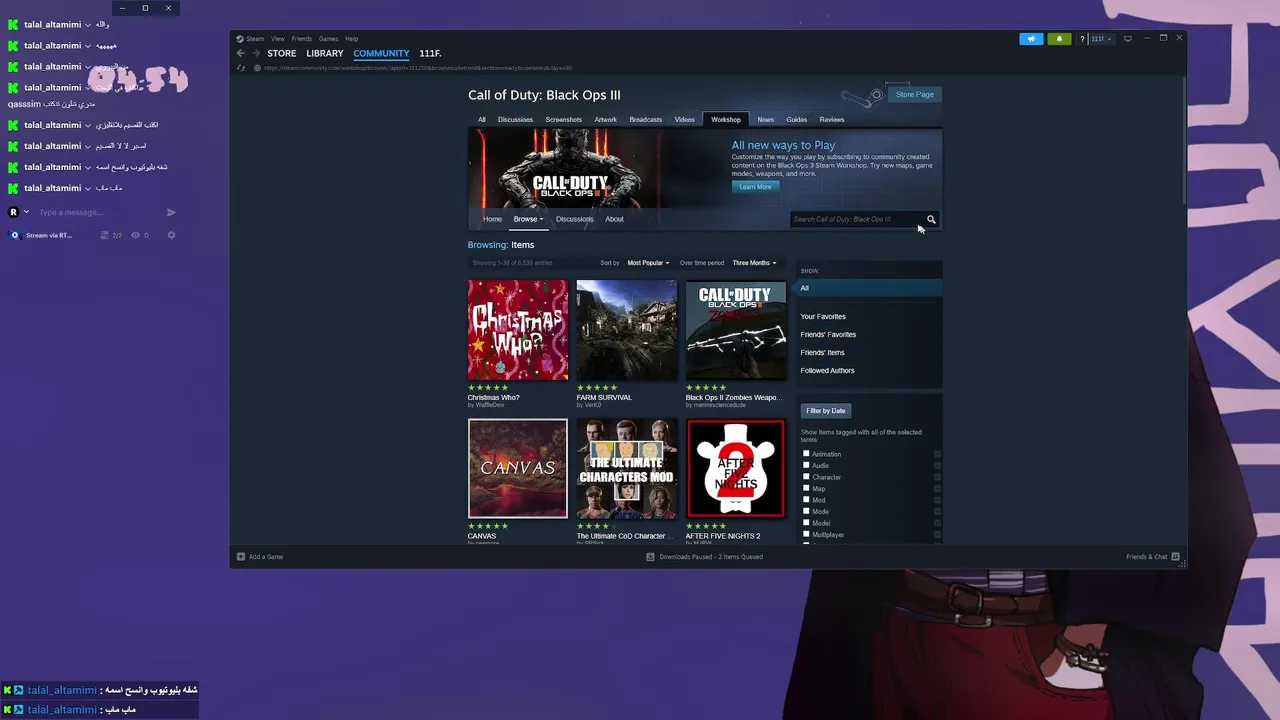This screenshot has height=720, width=1280.
Task: Check the Character tag checkbox
Action: [806, 477]
